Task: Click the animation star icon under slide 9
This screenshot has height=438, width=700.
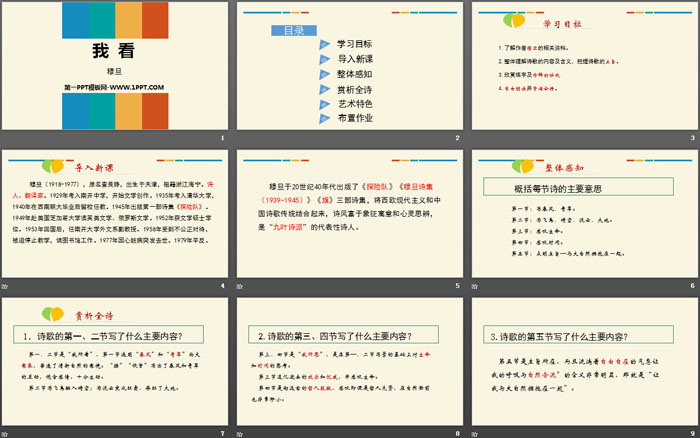Action: pos(475,434)
